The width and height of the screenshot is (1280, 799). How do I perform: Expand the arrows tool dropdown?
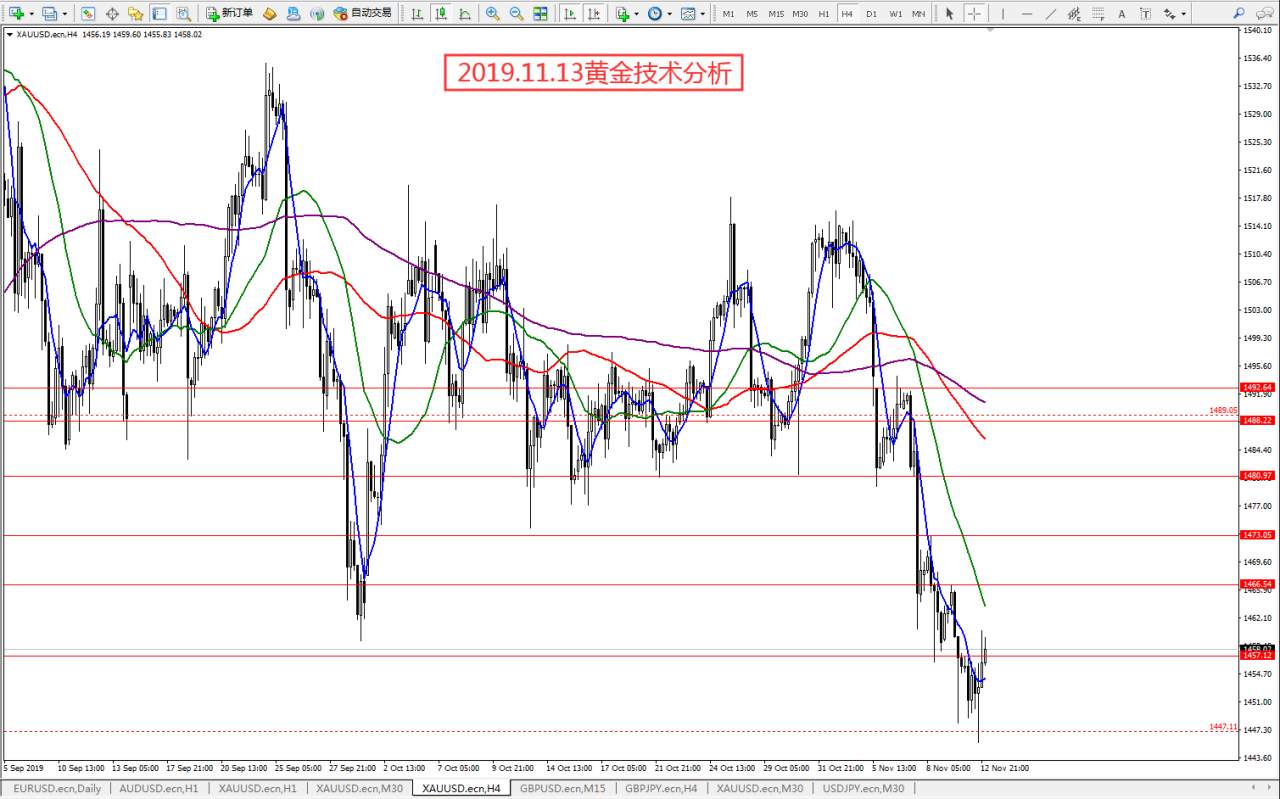[1183, 13]
